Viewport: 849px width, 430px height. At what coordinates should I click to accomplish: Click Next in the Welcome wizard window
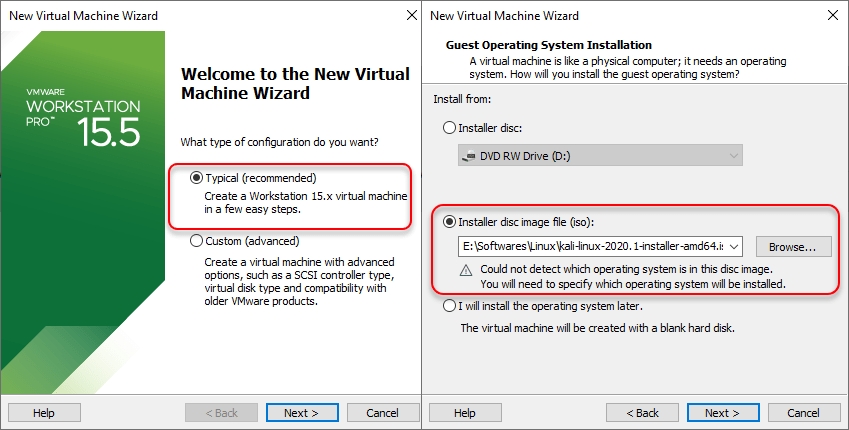tap(302, 413)
